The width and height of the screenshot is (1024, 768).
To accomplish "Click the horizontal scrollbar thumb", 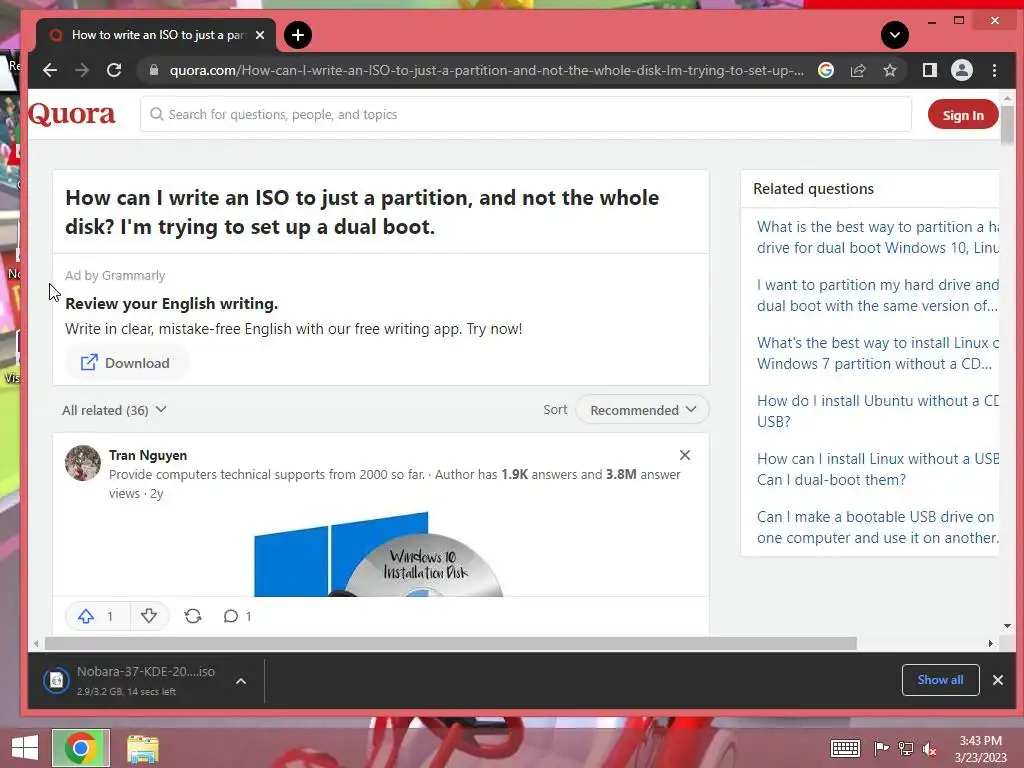I will (451, 644).
